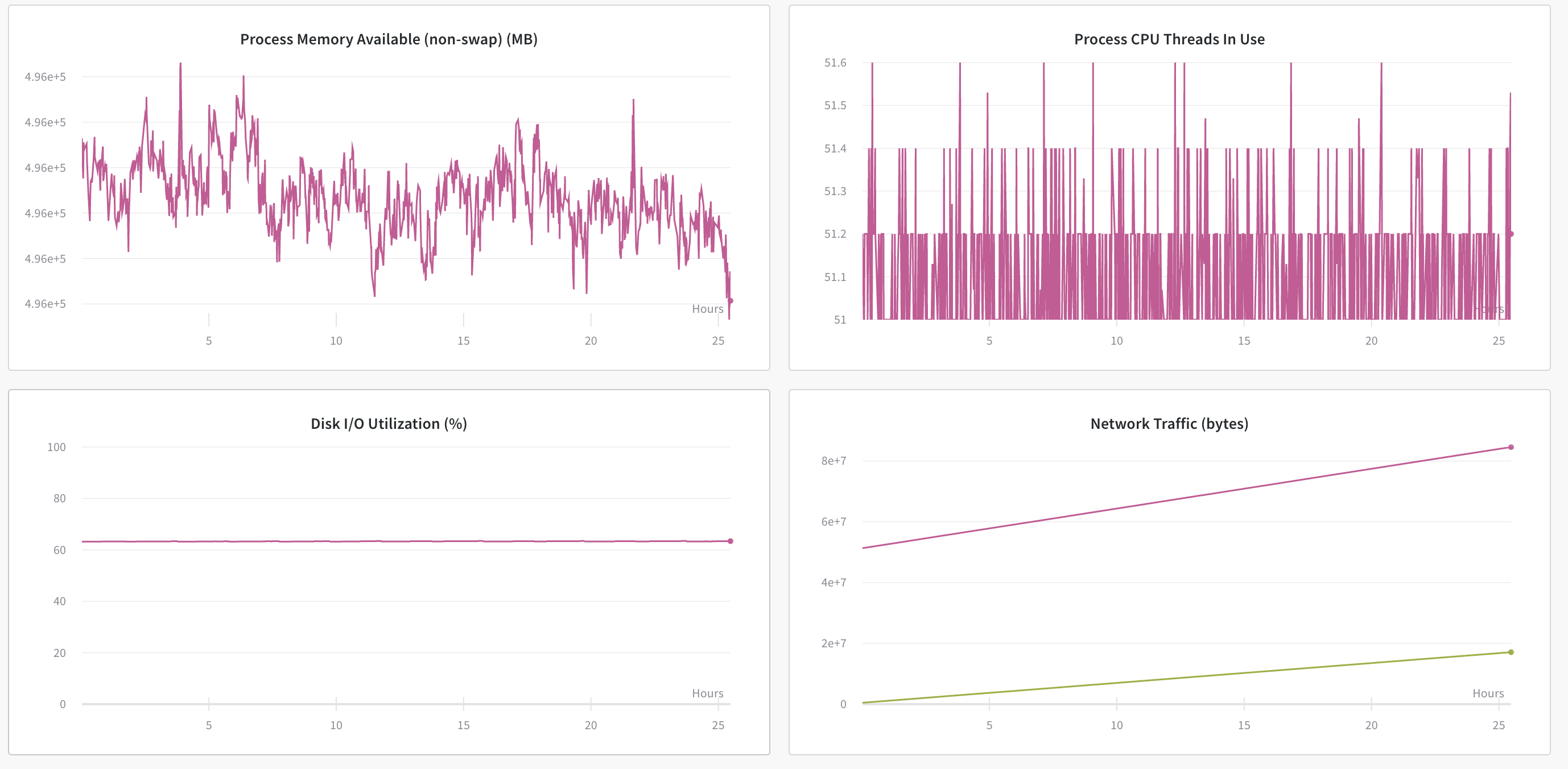The height and width of the screenshot is (769, 1568).
Task: Click the 15 tick under the memory chart
Action: pyautogui.click(x=463, y=341)
